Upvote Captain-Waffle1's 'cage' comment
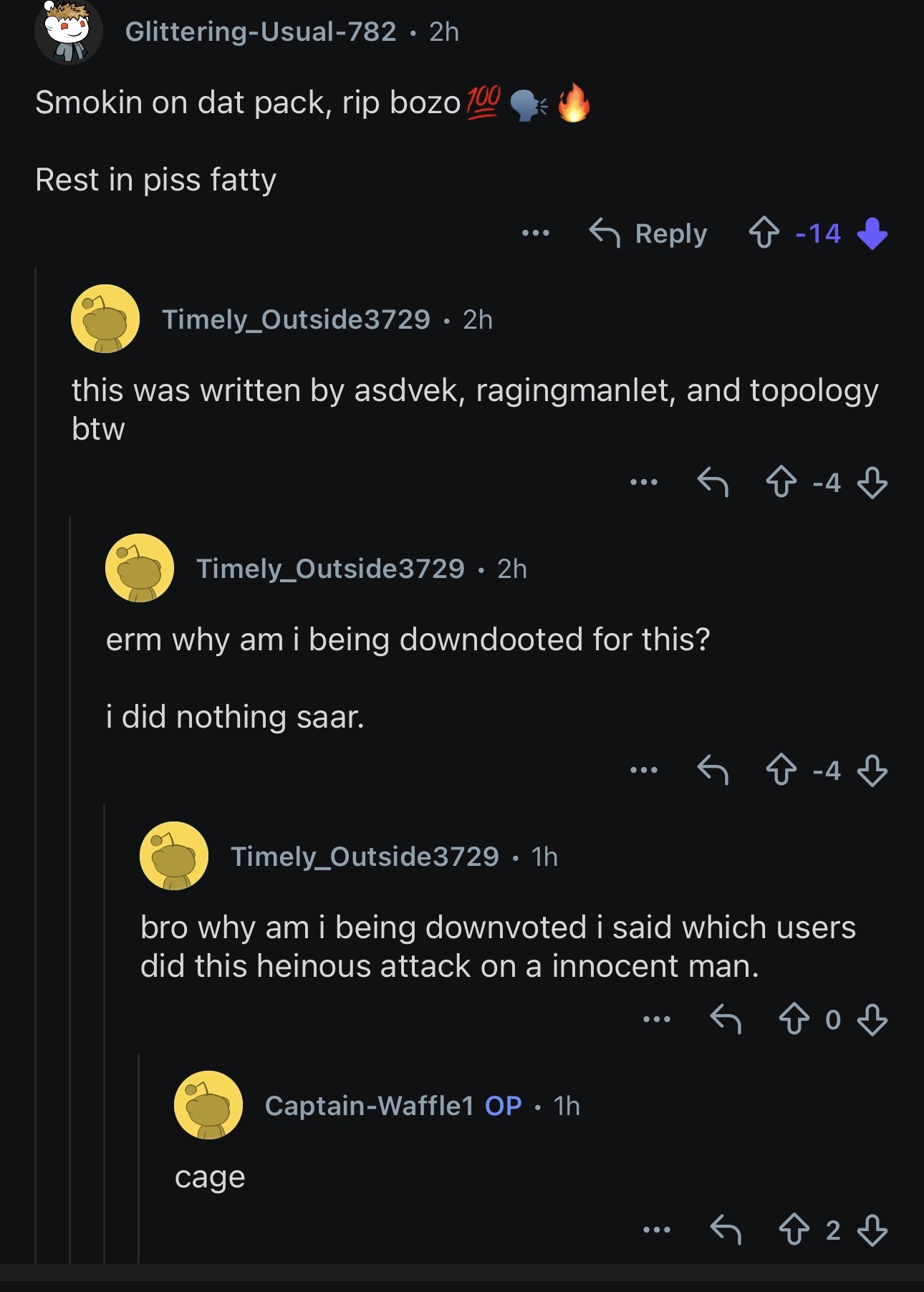This screenshot has width=924, height=1292. click(x=794, y=1230)
